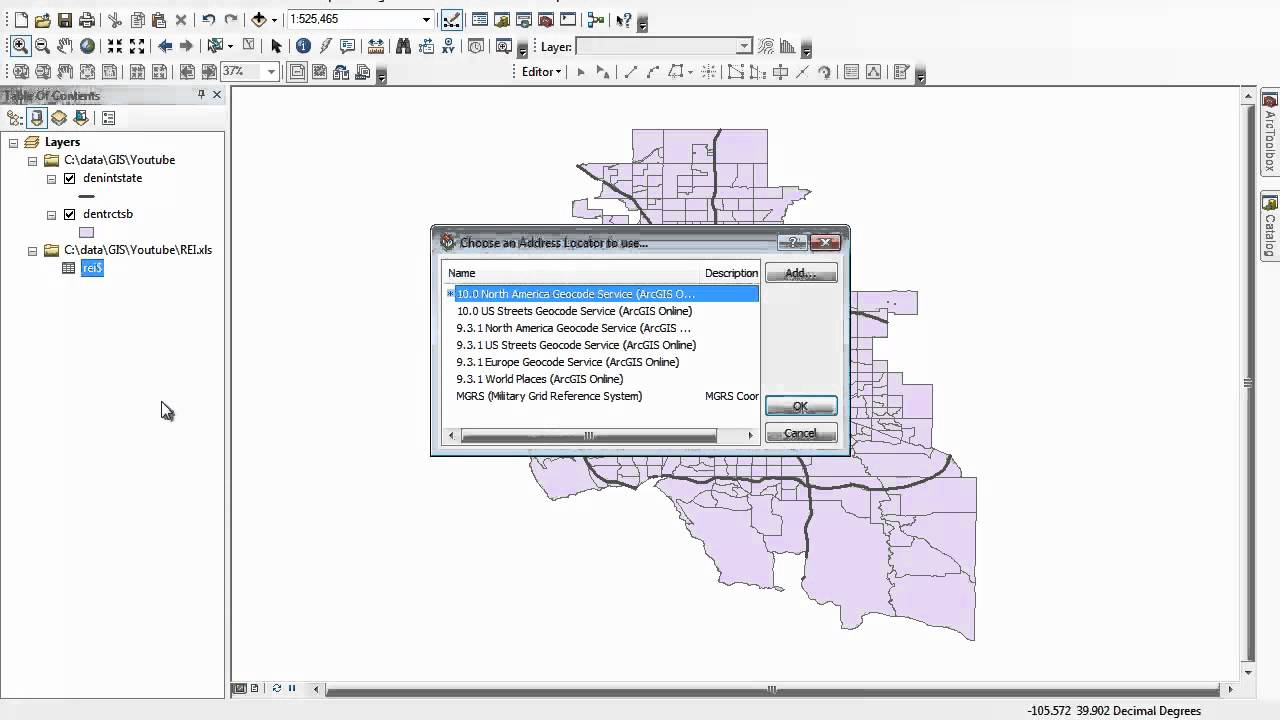The image size is (1280, 720).
Task: Toggle visibility of denintstate layer
Action: point(69,178)
